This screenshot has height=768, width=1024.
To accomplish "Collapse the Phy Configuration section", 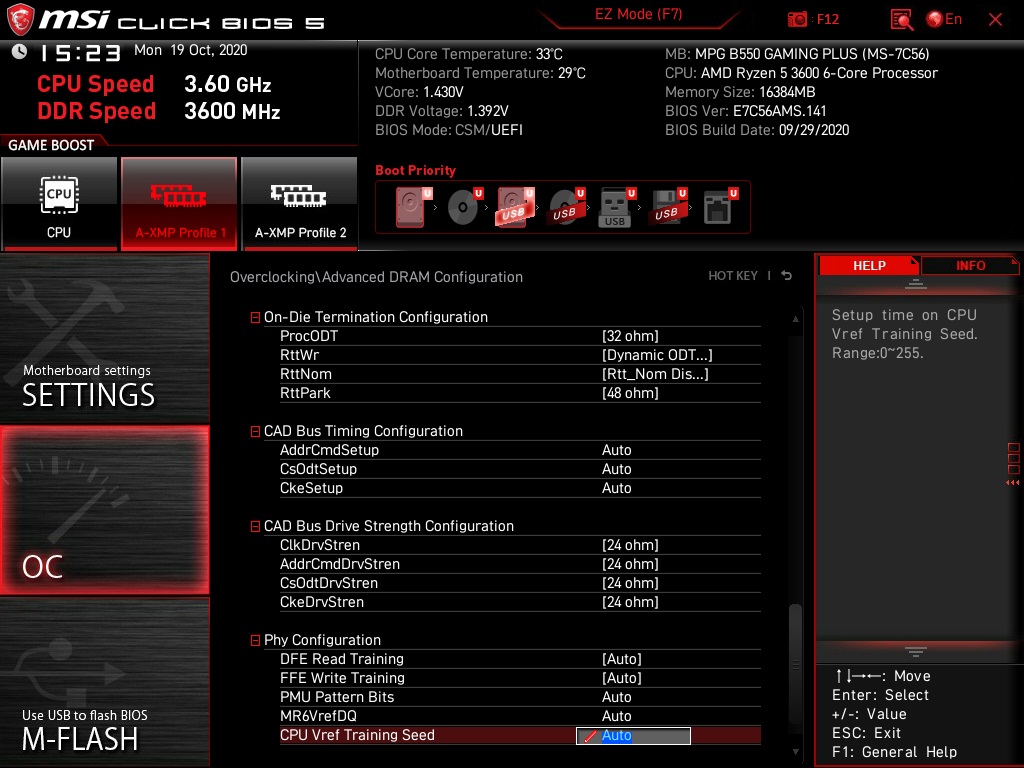I will [255, 640].
